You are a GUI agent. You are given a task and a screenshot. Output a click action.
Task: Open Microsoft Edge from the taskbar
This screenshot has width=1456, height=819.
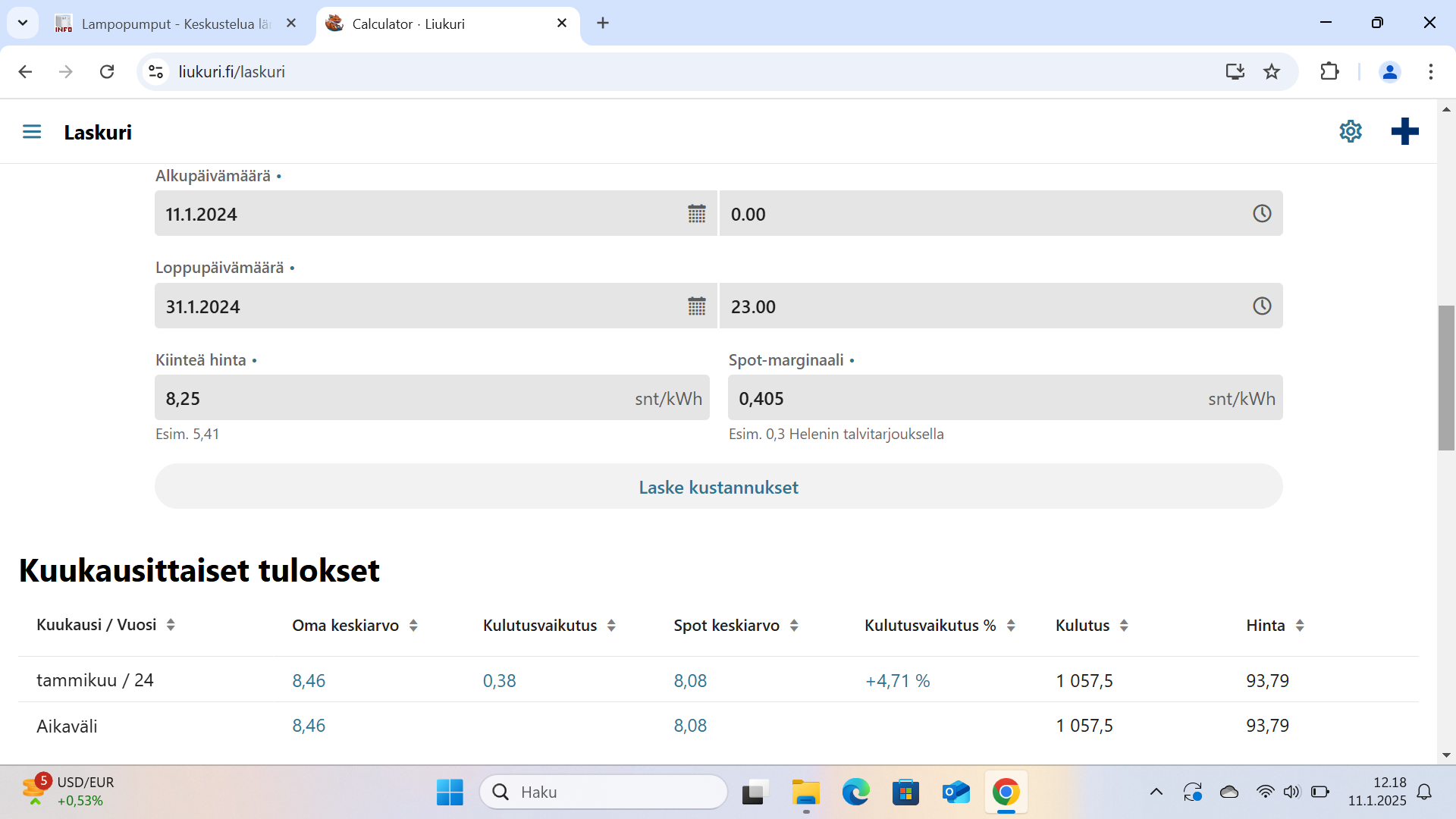pos(855,792)
